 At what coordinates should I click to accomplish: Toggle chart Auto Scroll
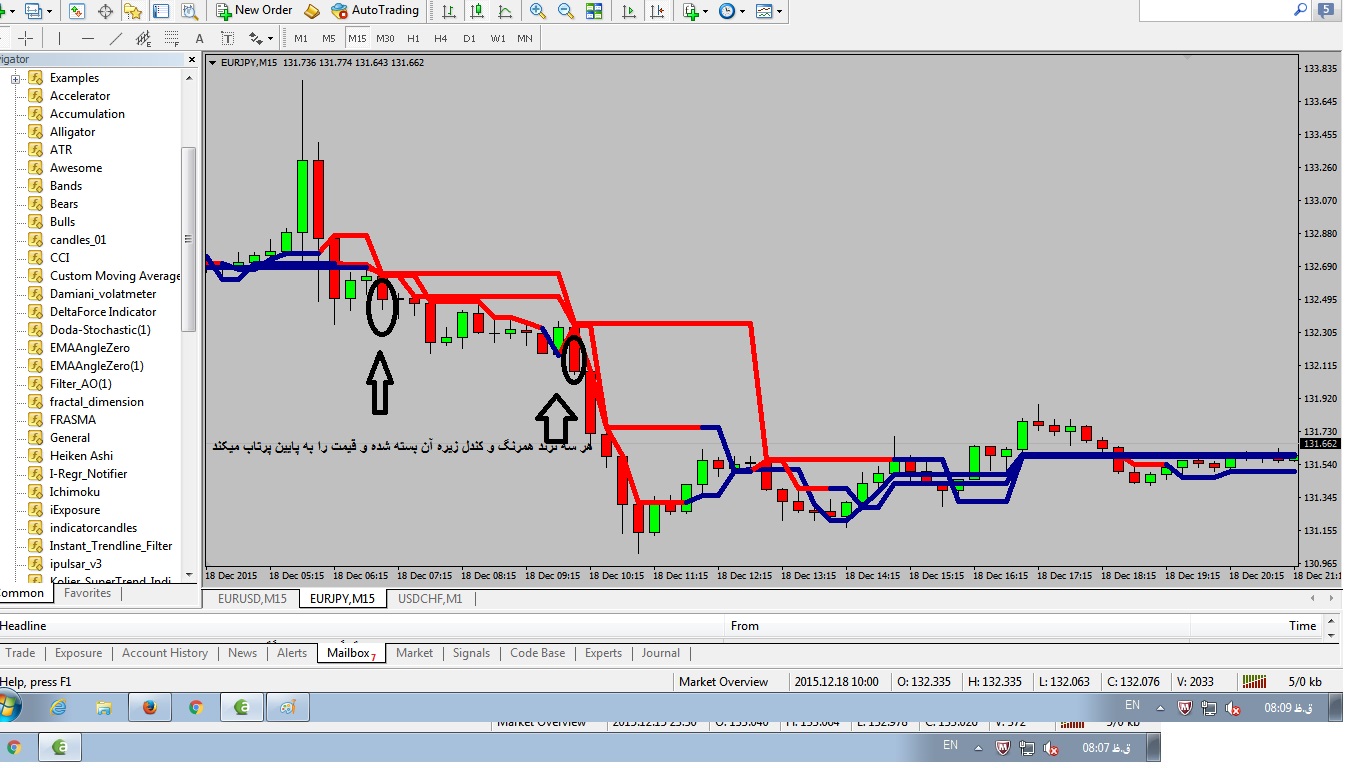(x=628, y=11)
